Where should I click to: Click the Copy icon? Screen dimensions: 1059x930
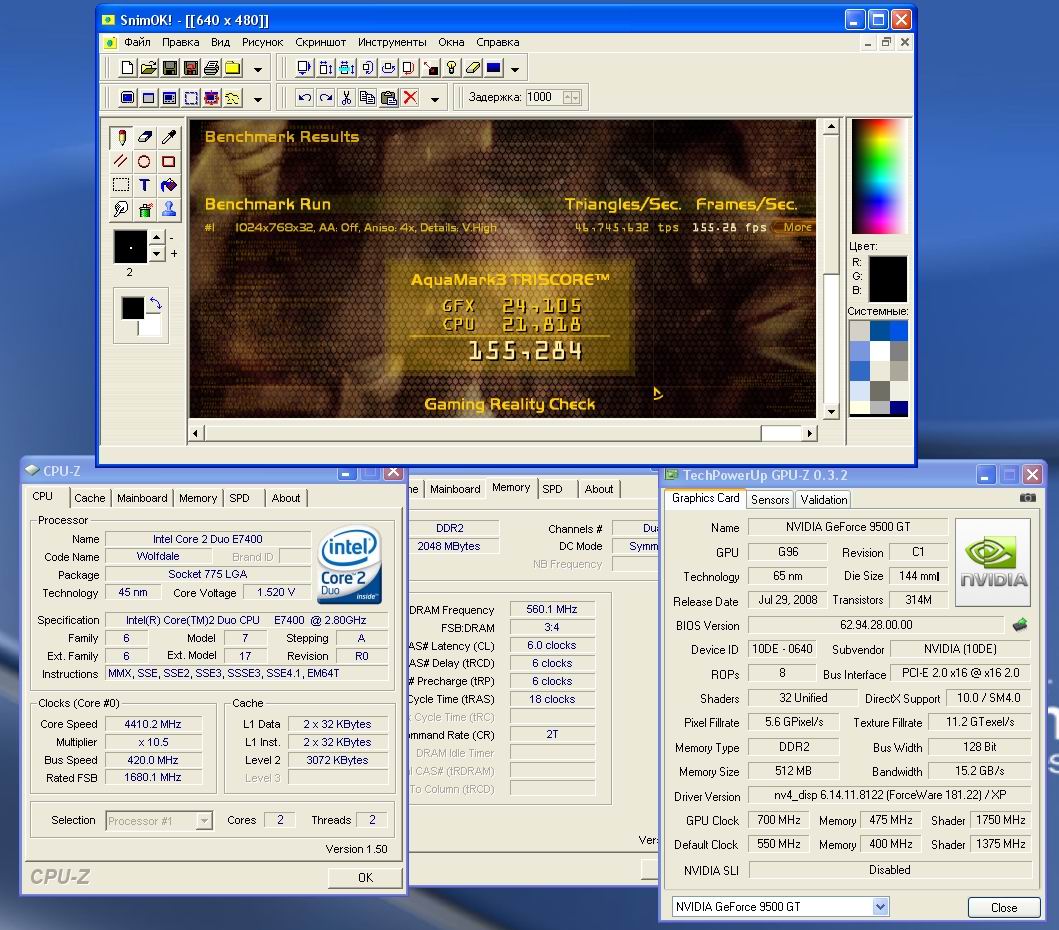(x=367, y=98)
